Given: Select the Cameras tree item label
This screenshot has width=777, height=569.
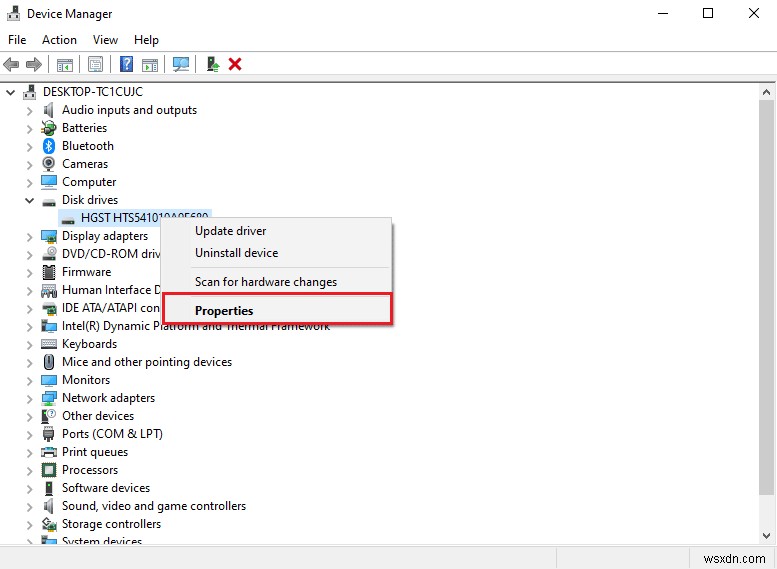Looking at the screenshot, I should 85,164.
